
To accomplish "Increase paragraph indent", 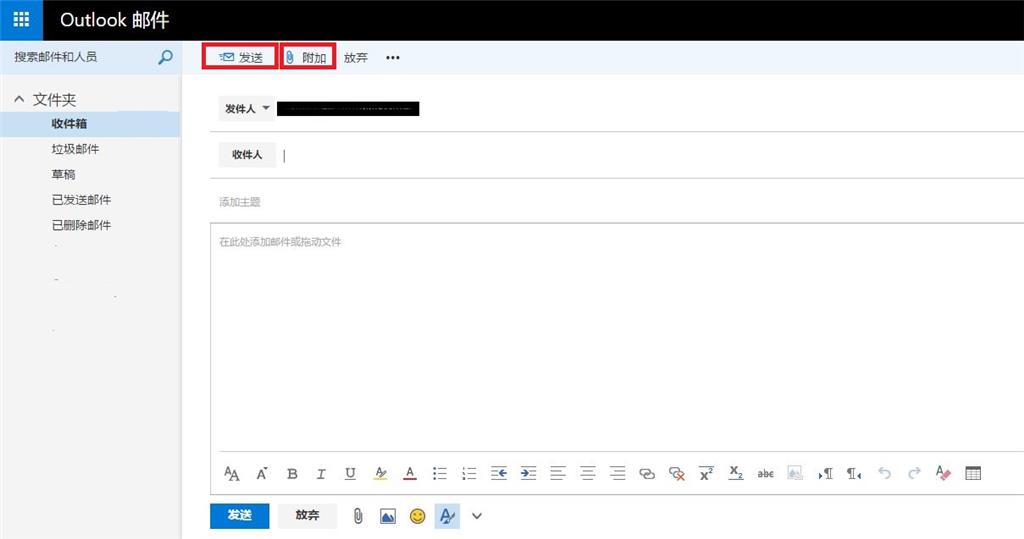I will [x=528, y=474].
